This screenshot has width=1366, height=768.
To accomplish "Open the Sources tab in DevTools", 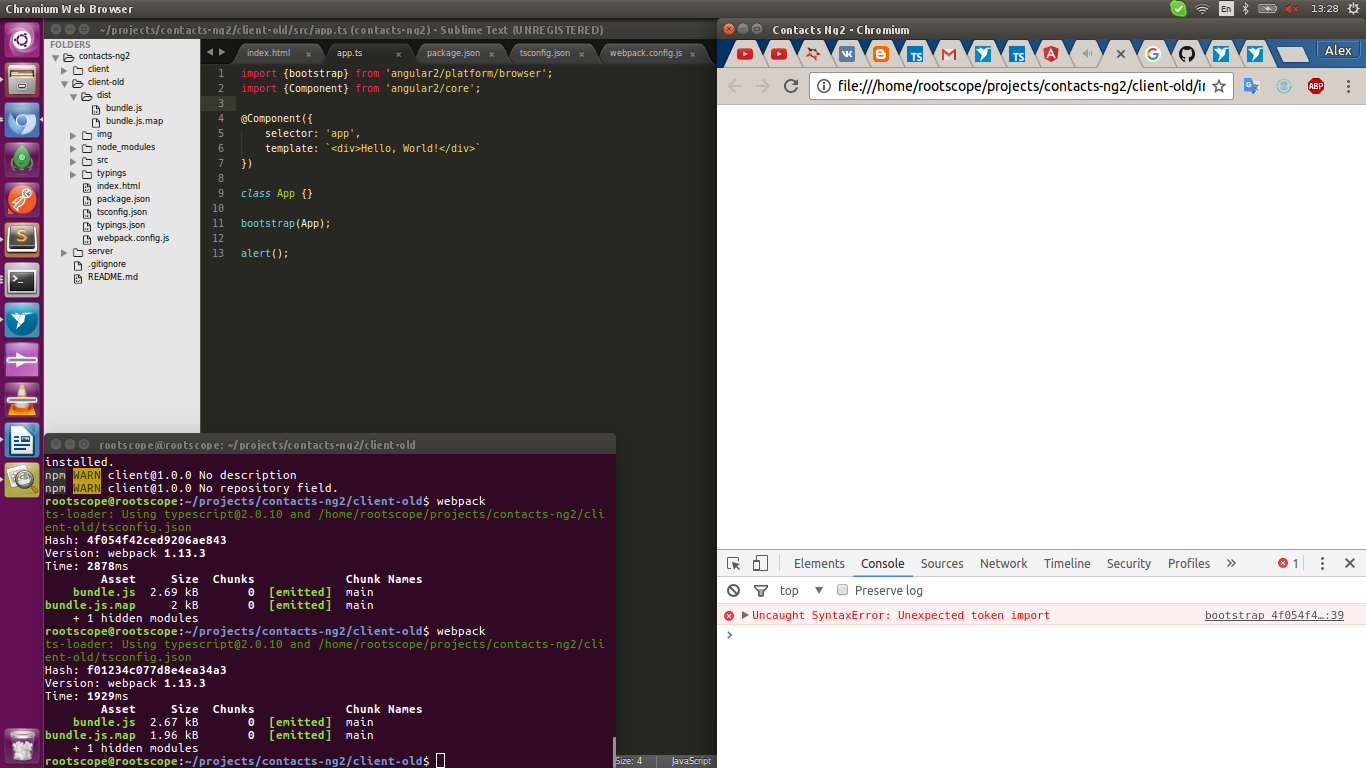I will pos(942,564).
